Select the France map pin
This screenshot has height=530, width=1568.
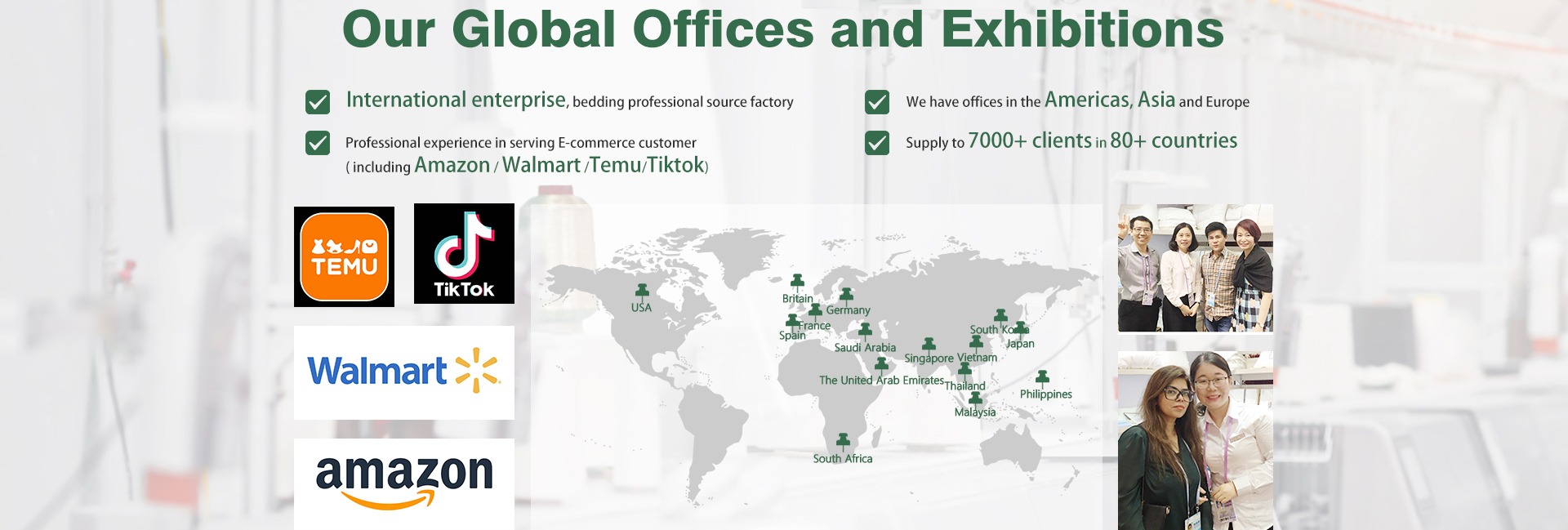pos(815,310)
